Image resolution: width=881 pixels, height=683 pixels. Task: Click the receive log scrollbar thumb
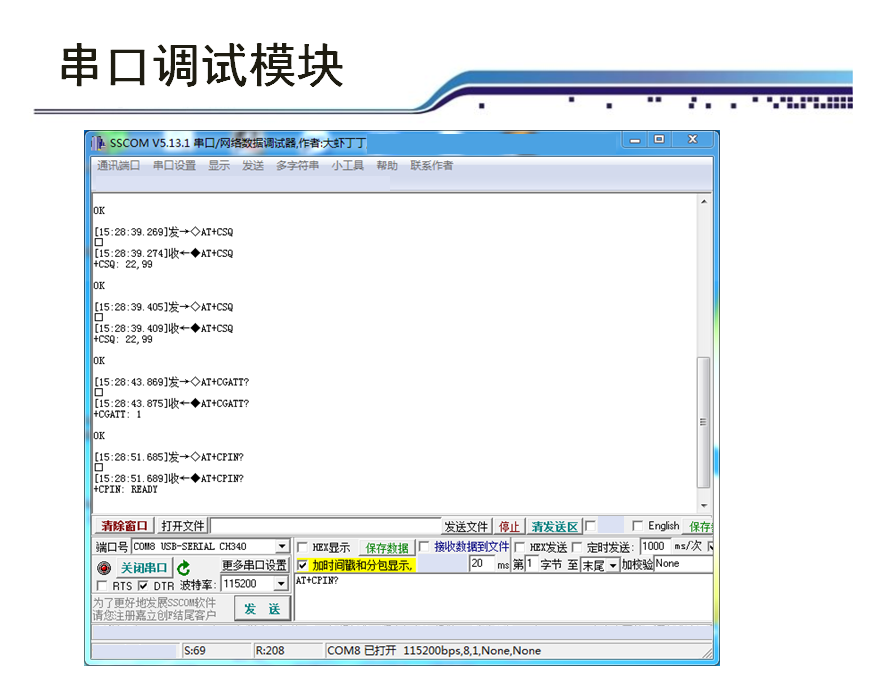703,422
